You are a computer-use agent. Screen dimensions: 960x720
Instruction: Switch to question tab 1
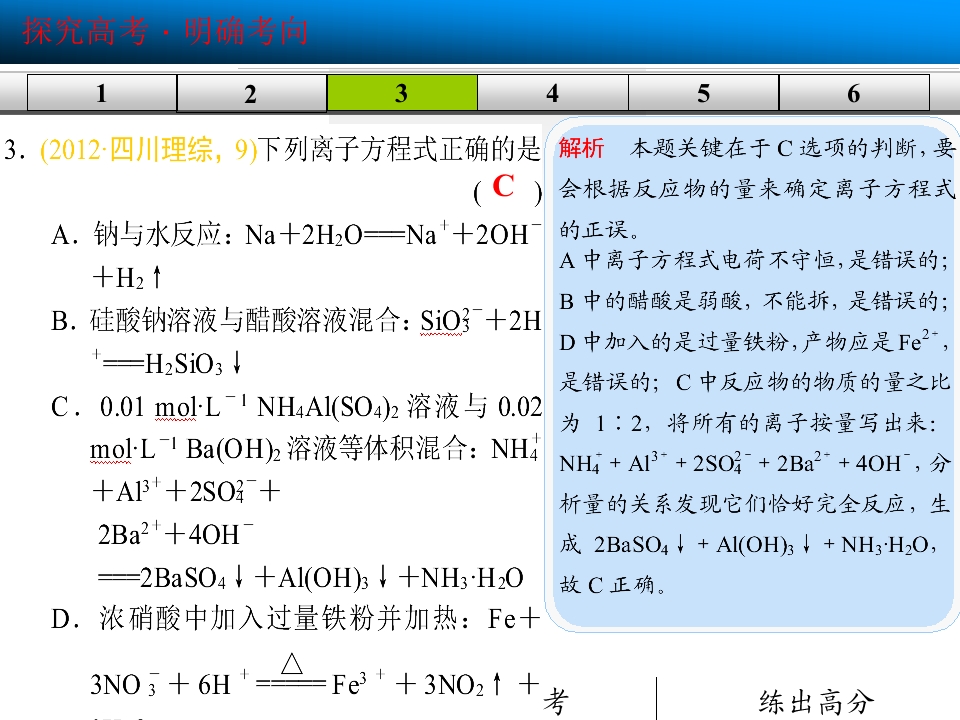tap(102, 93)
